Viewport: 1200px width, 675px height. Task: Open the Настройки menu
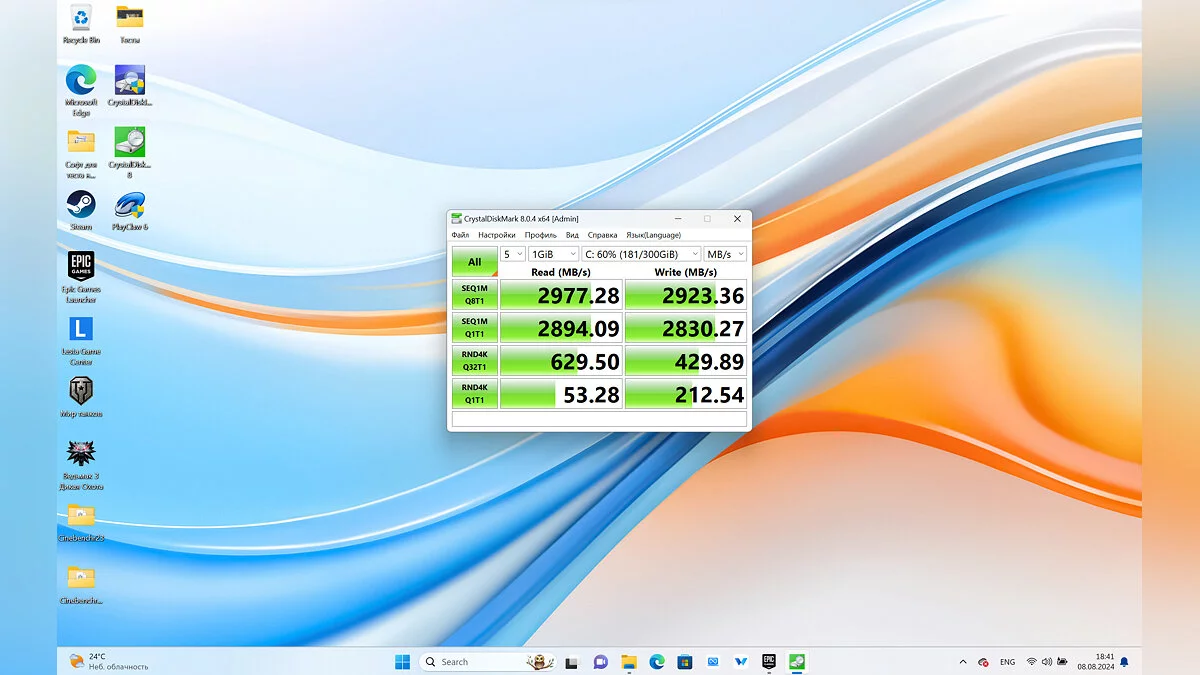click(x=496, y=235)
